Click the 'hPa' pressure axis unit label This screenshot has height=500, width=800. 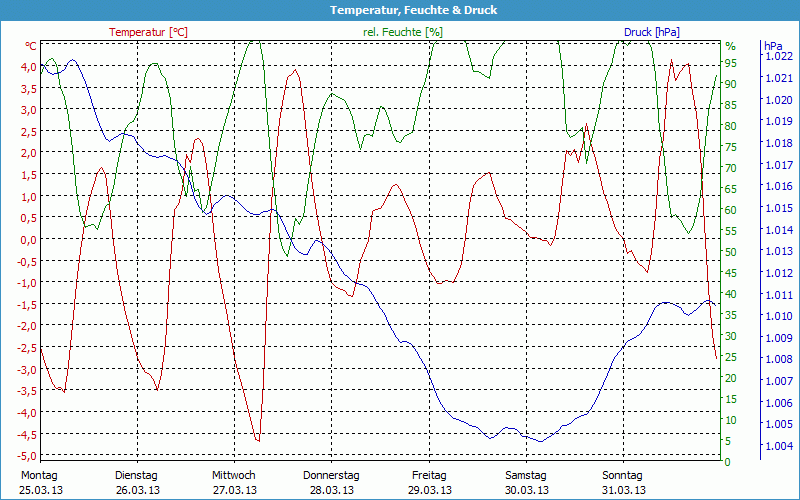(x=773, y=45)
